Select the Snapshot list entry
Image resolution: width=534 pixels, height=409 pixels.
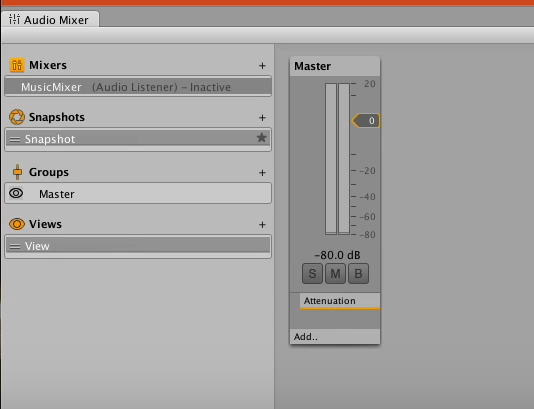point(138,139)
